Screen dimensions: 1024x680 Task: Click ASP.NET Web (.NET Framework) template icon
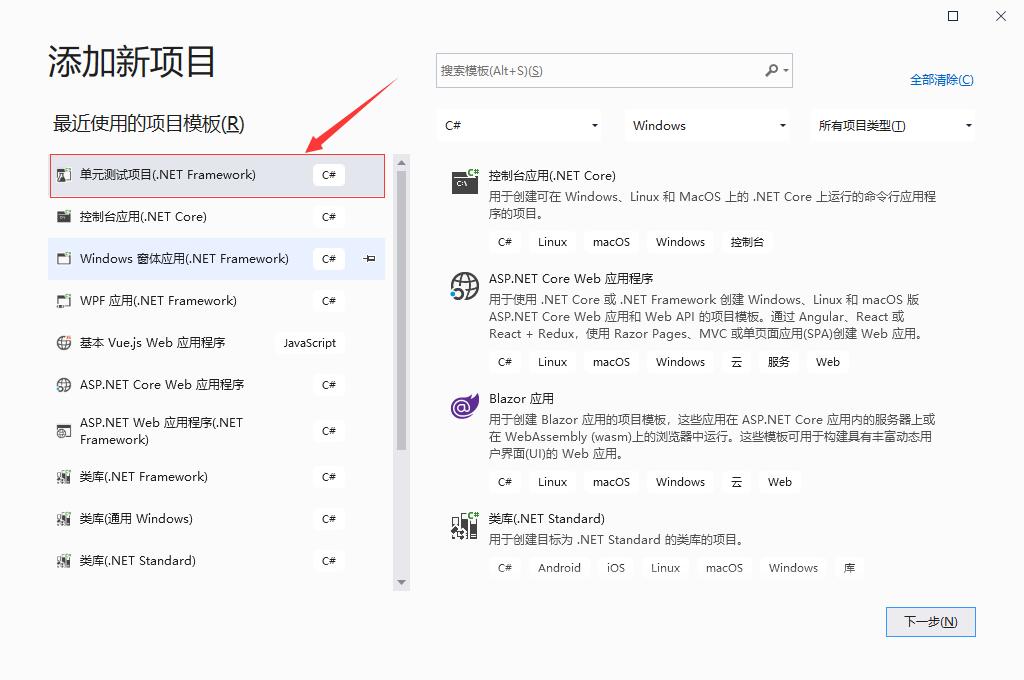click(63, 431)
